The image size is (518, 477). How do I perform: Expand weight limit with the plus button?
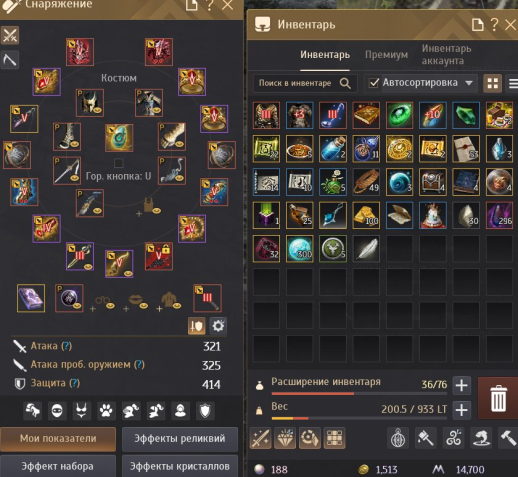(x=461, y=410)
